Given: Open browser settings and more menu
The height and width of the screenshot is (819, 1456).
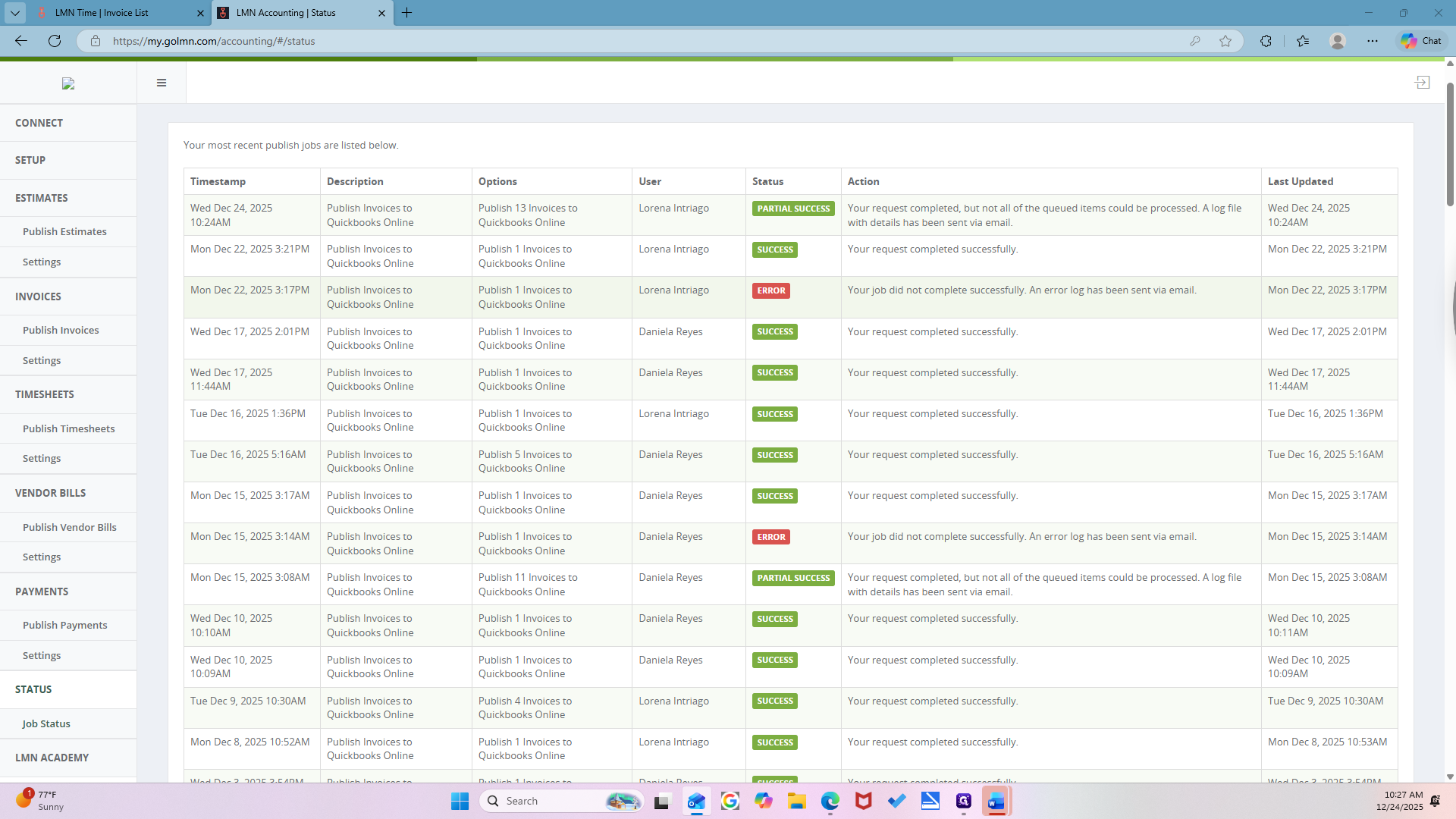Looking at the screenshot, I should pos(1373,41).
